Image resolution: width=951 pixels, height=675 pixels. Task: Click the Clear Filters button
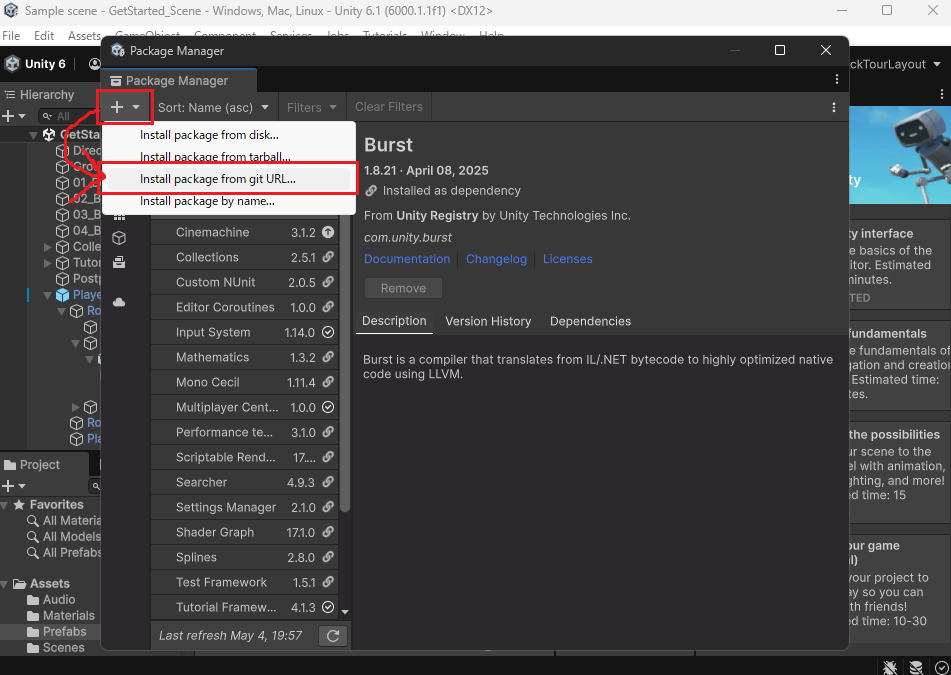click(x=389, y=107)
